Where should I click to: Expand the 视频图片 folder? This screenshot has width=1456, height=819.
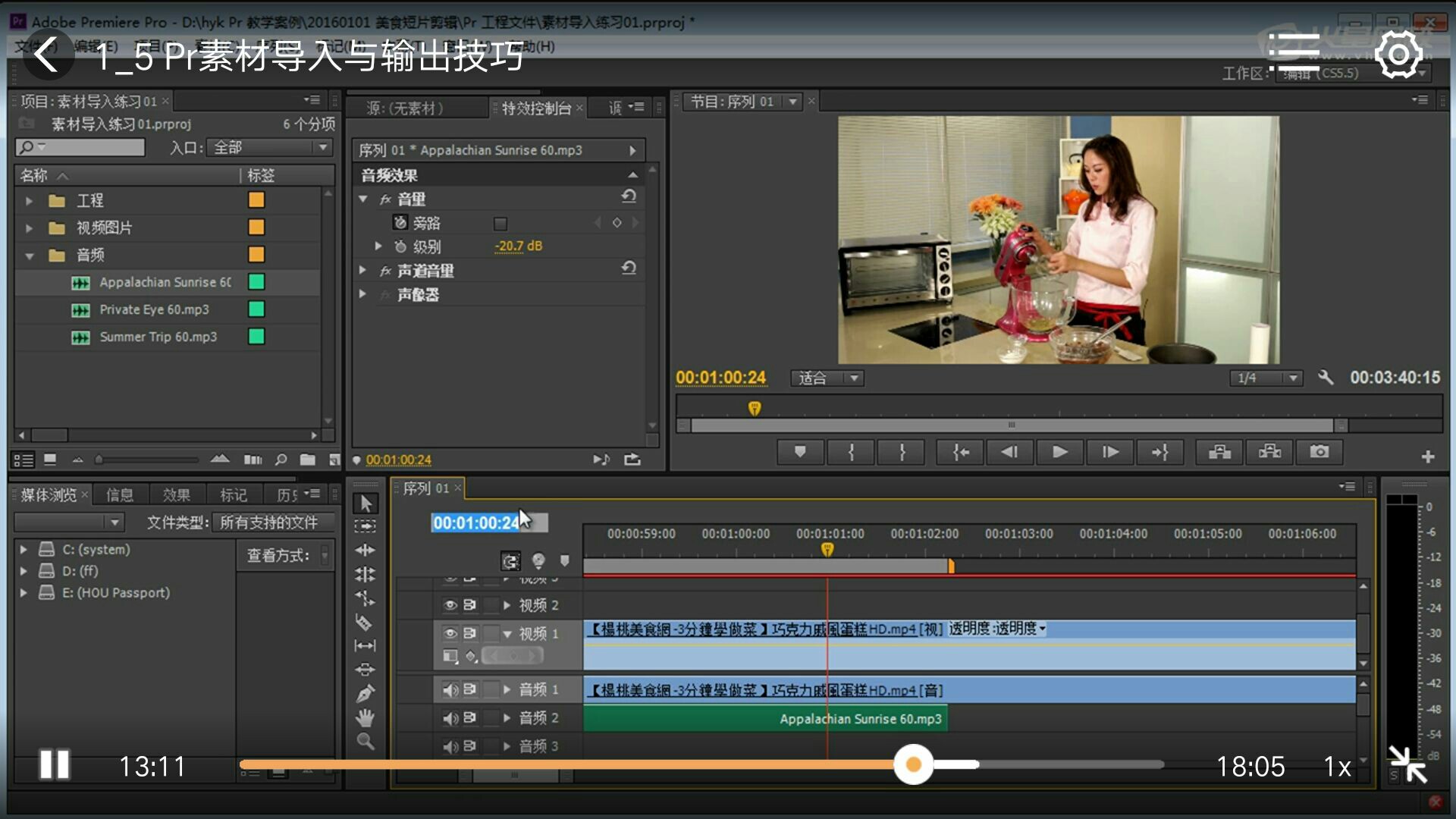pos(29,228)
